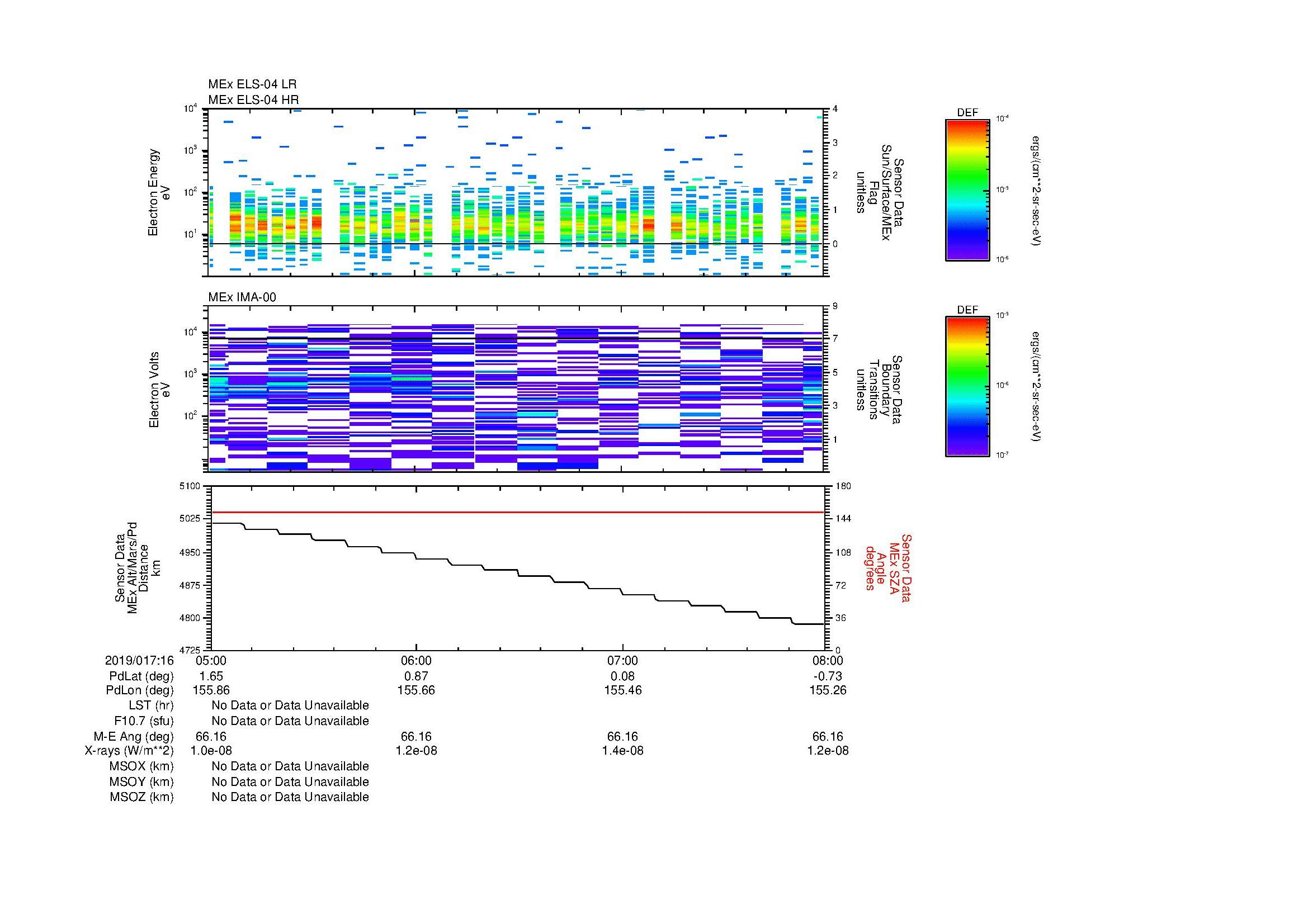
Task: Click the red 'MEx SZA Angle degrees' label
Action: 887,567
